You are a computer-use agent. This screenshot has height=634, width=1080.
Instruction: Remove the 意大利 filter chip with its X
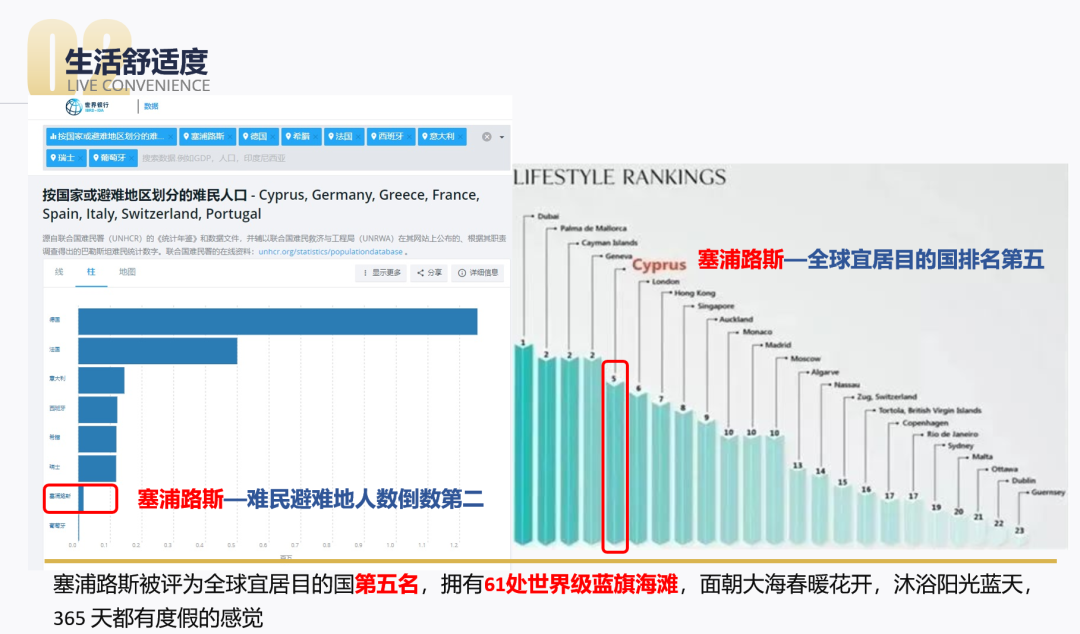pos(458,137)
